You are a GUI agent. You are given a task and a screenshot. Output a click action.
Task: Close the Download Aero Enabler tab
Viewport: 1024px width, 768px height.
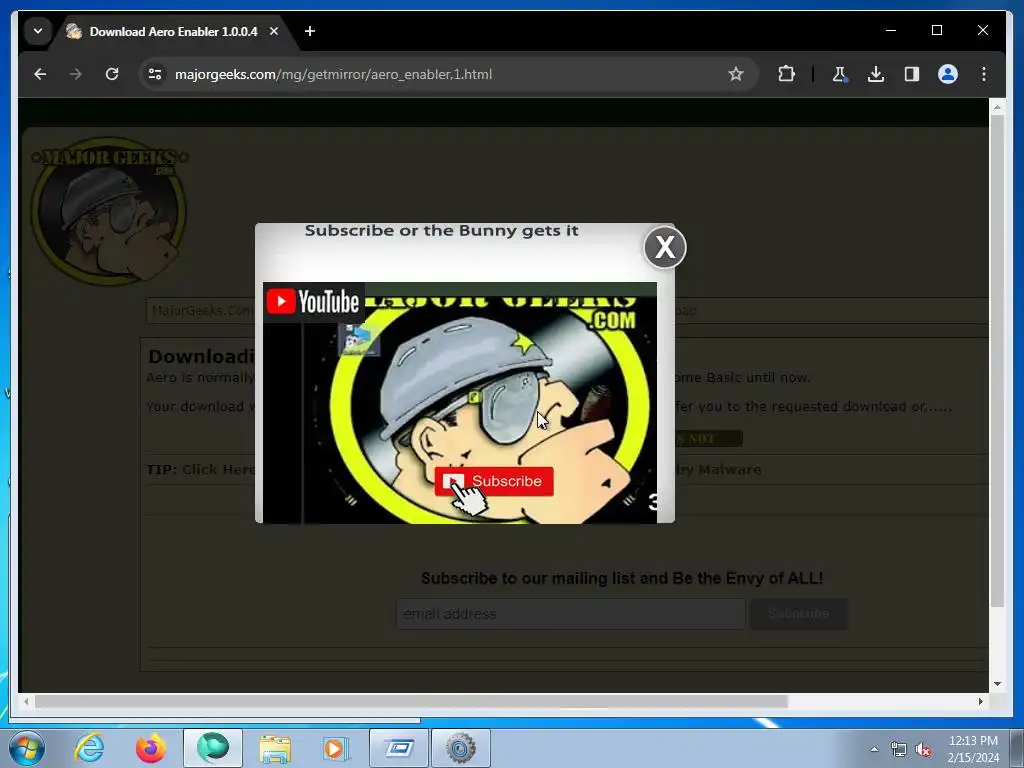click(274, 31)
